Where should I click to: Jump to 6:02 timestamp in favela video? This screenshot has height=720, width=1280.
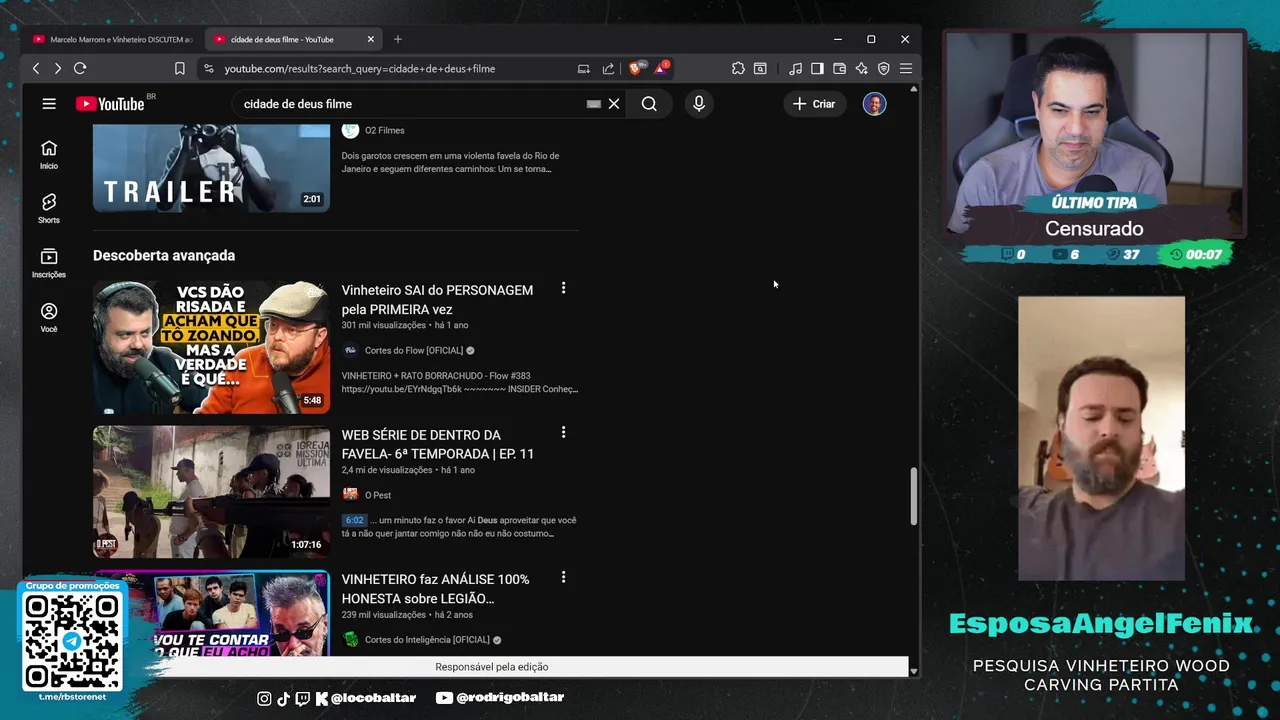pyautogui.click(x=354, y=520)
